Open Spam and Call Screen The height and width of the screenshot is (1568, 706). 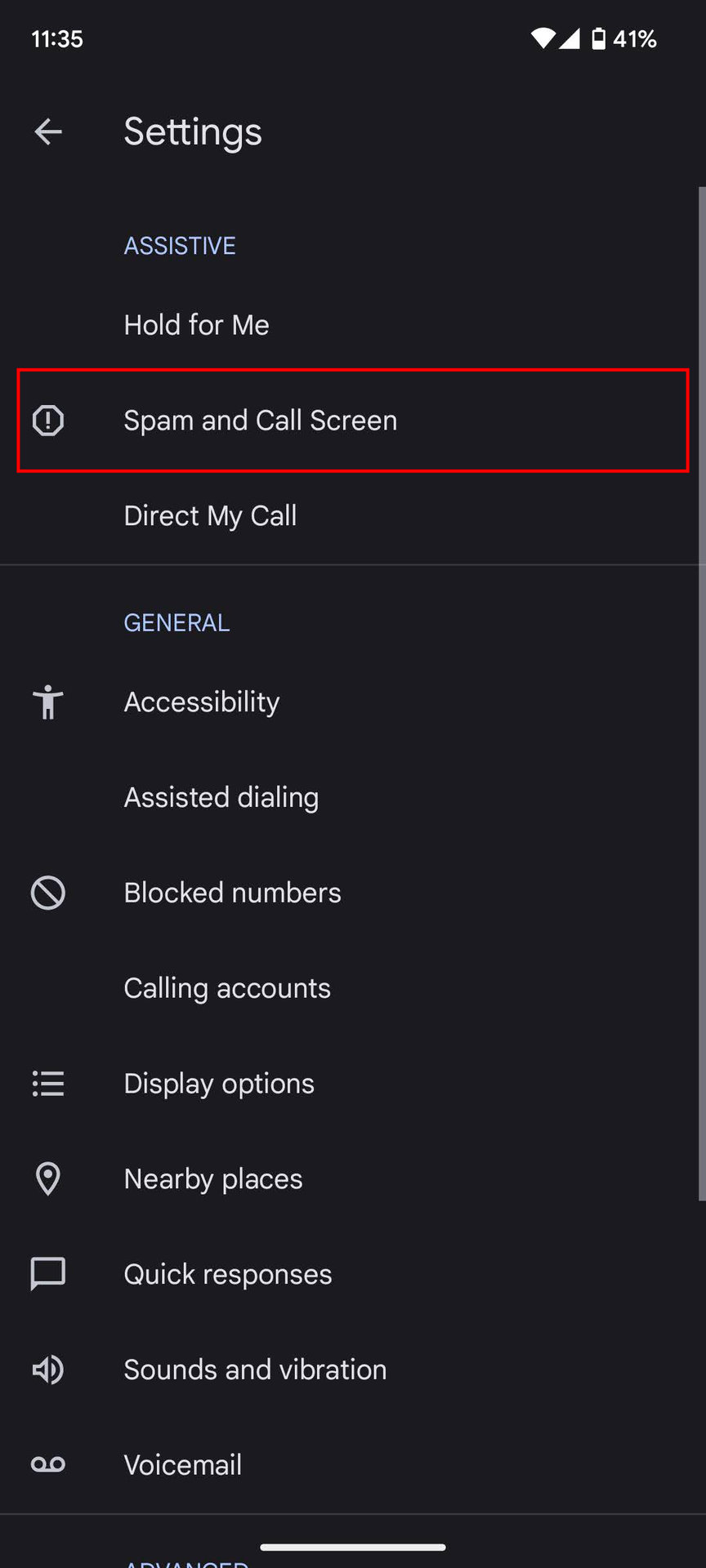coord(260,421)
